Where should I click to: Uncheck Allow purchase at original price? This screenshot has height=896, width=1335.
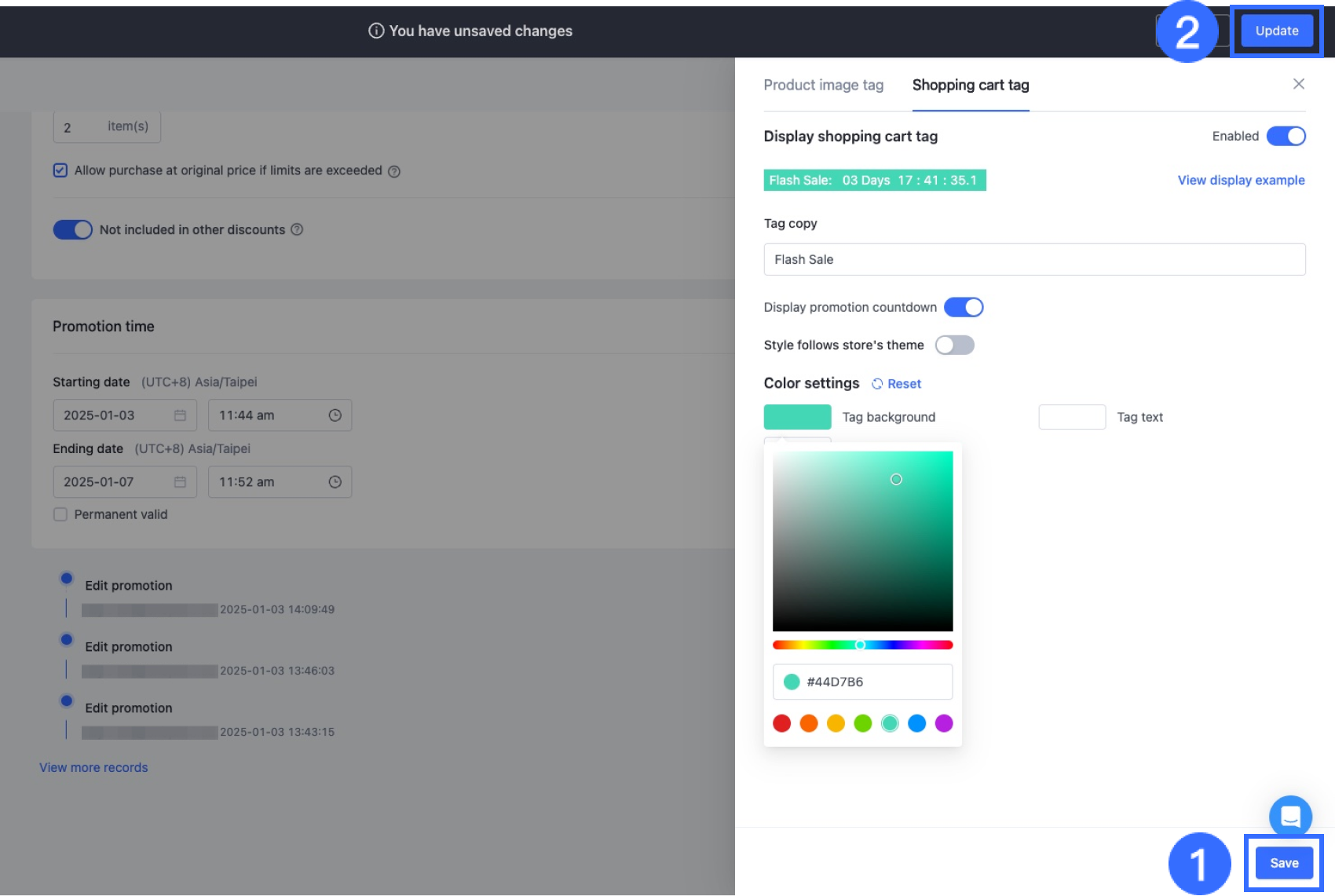60,170
